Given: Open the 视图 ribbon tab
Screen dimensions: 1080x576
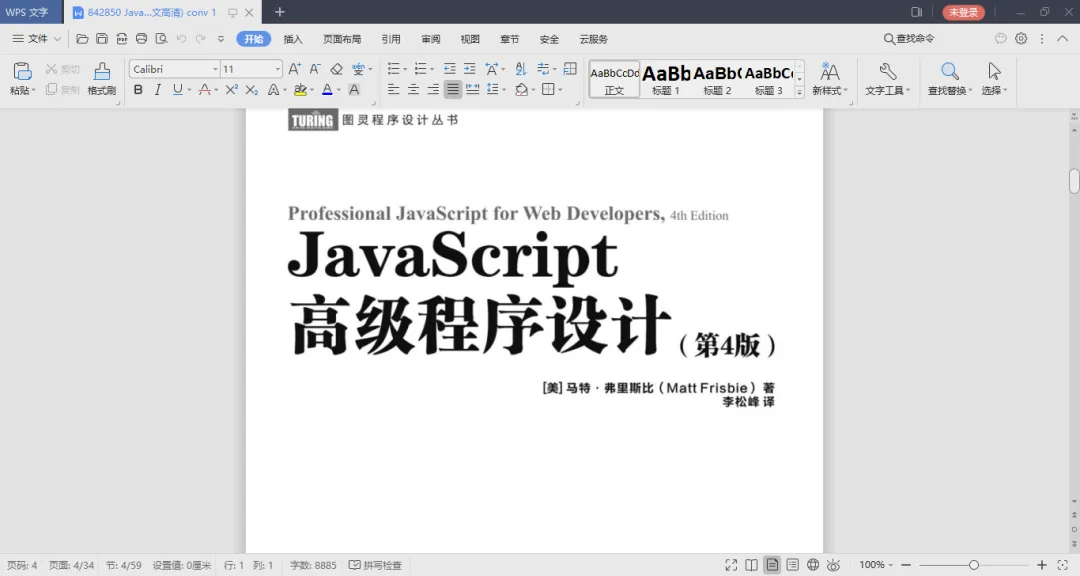Looking at the screenshot, I should [x=470, y=39].
